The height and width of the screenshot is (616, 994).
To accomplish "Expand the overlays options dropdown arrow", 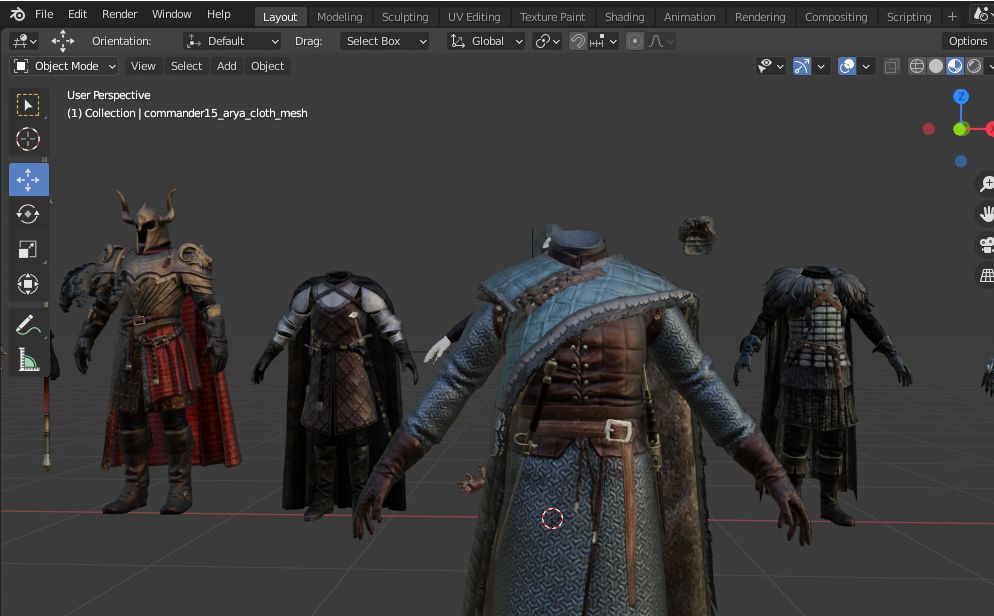I will click(866, 66).
